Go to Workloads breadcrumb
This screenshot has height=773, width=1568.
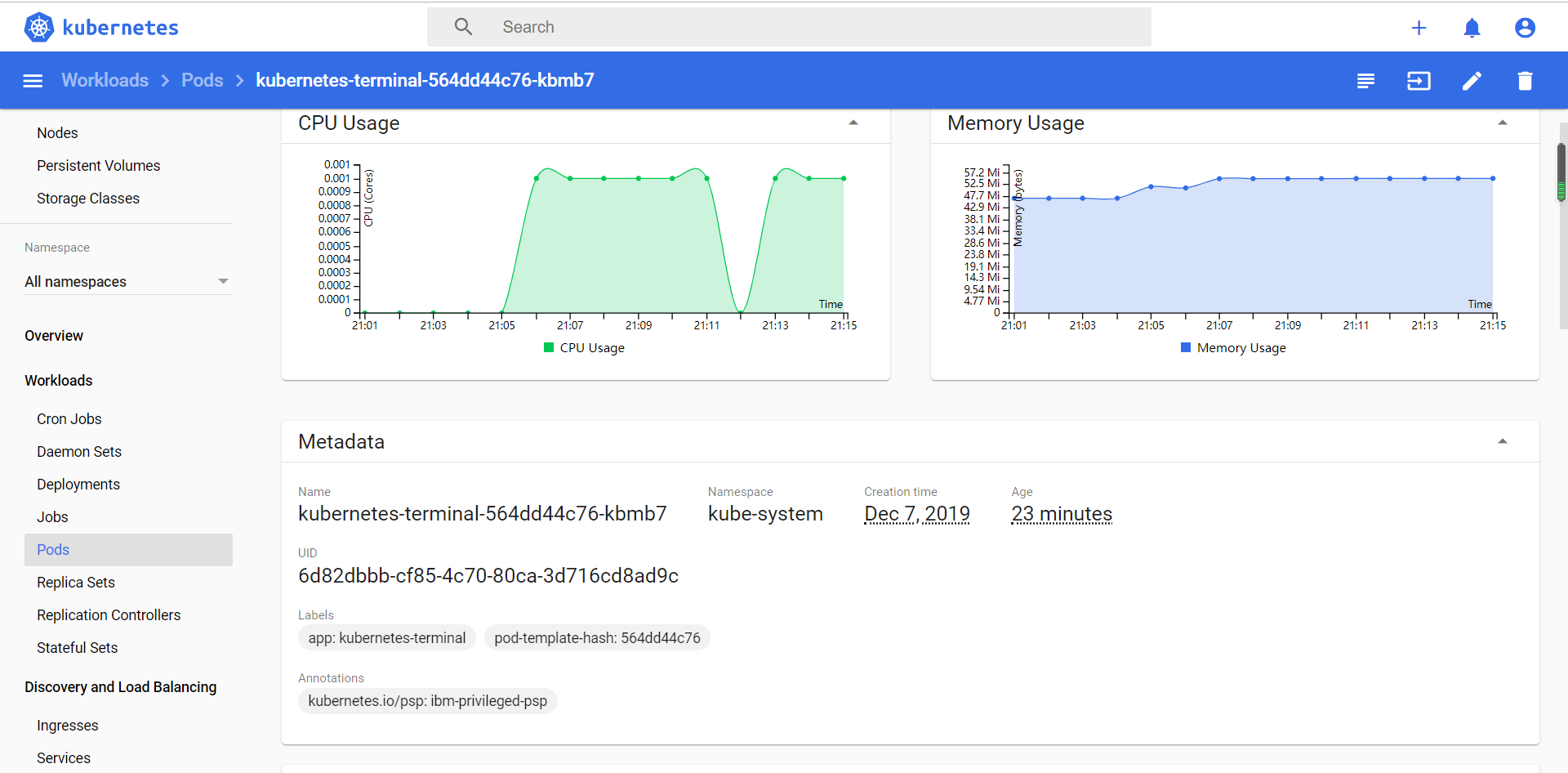pos(105,80)
